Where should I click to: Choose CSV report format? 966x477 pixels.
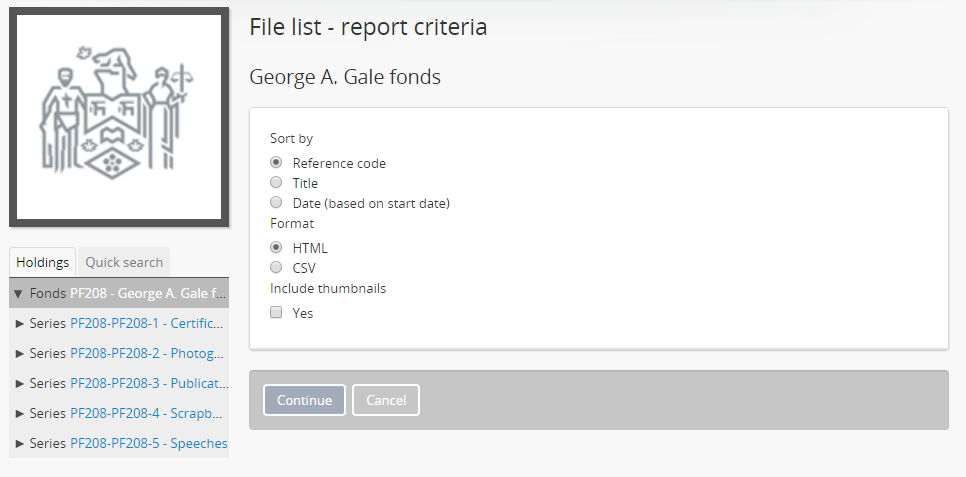(276, 268)
